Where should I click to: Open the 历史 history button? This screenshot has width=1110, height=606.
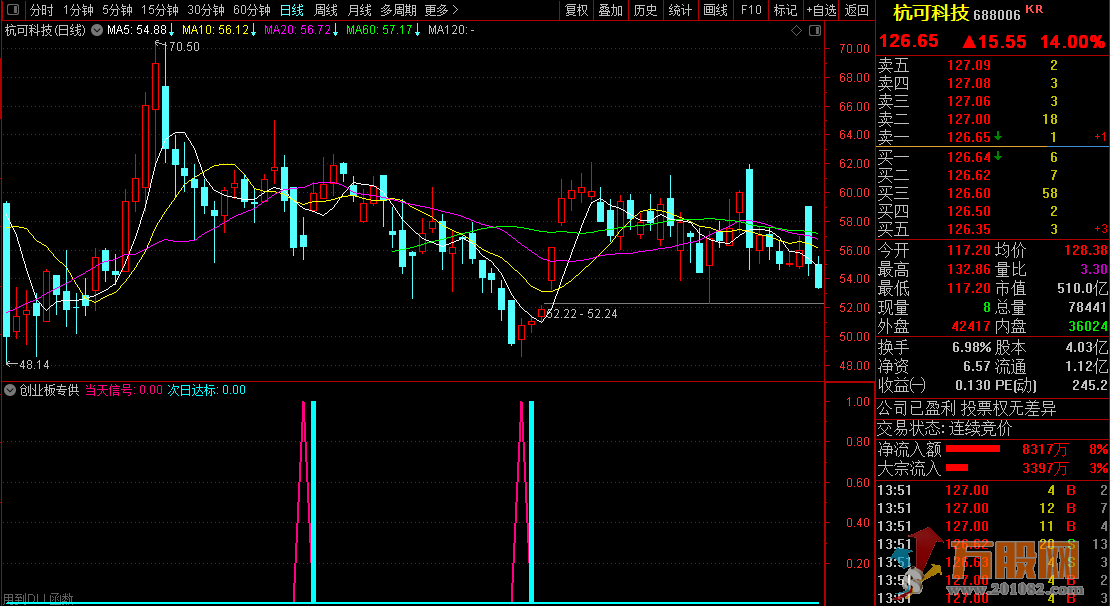point(645,10)
